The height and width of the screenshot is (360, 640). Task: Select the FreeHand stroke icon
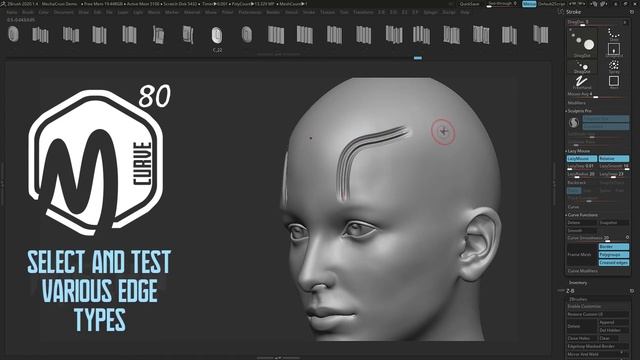click(x=582, y=82)
